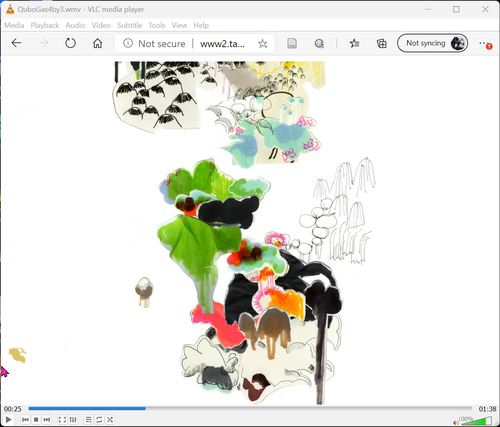This screenshot has width=500, height=427.
Task: Toggle loop repeat mode
Action: point(99,419)
